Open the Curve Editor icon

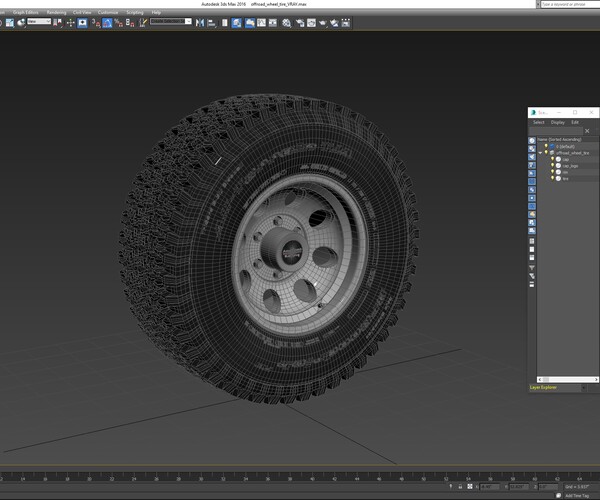[x=261, y=23]
